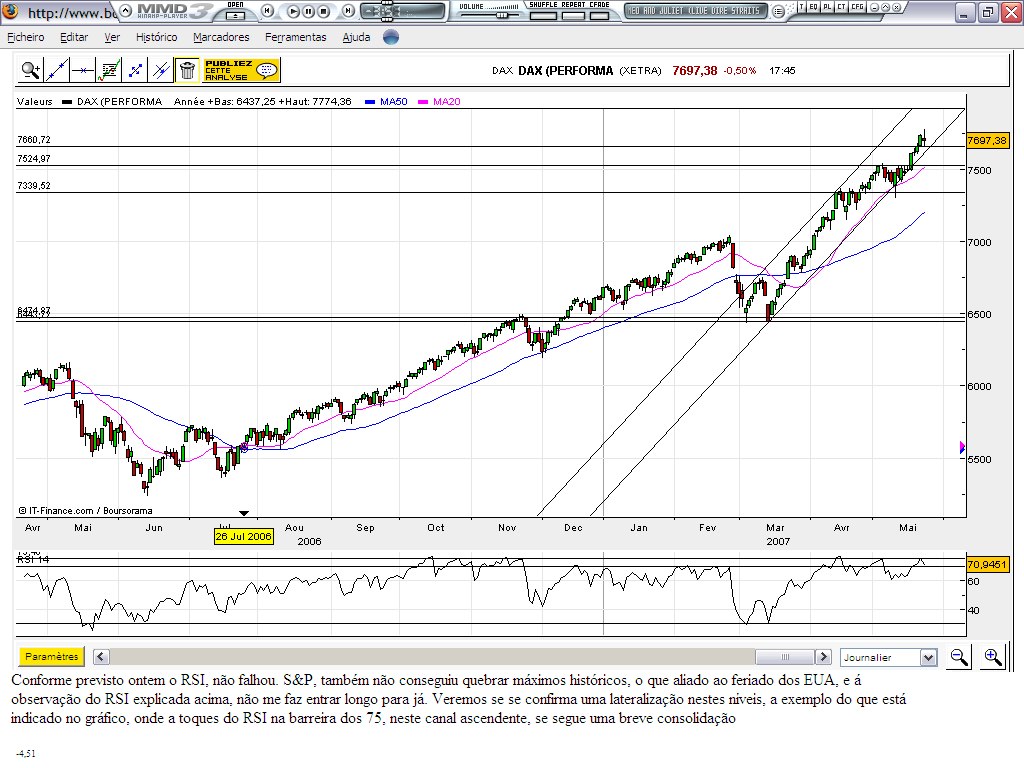This screenshot has height=768, width=1024.
Task: Toggle Winamp CT button
Action: pyautogui.click(x=841, y=7)
